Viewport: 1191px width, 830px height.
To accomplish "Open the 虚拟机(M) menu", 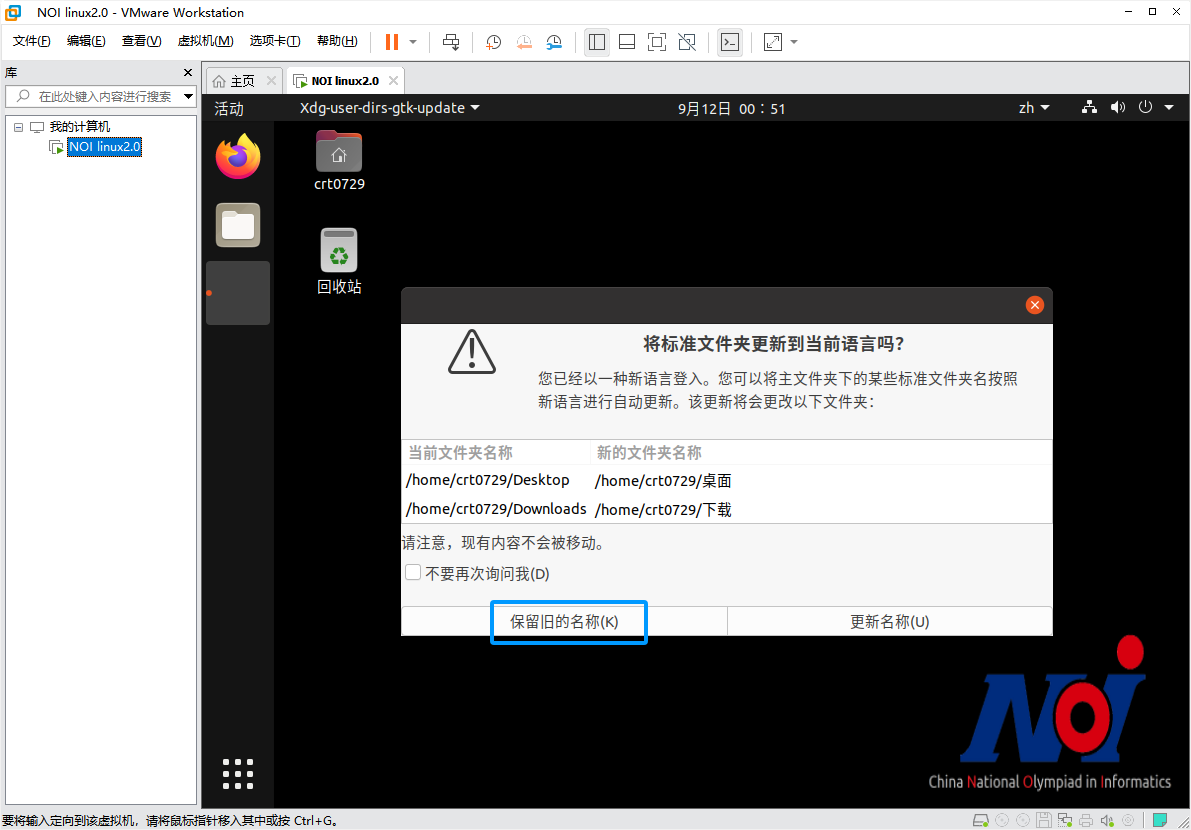I will 205,41.
